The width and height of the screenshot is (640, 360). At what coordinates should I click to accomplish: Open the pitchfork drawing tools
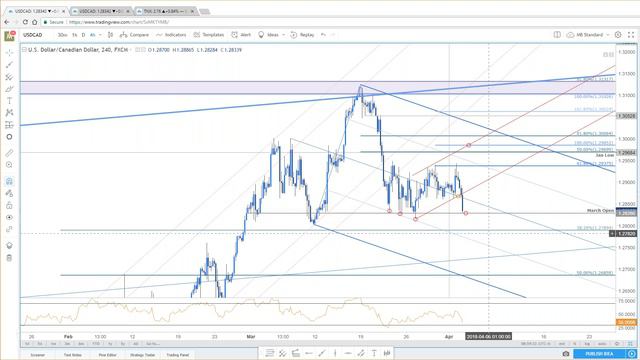click(x=9, y=77)
